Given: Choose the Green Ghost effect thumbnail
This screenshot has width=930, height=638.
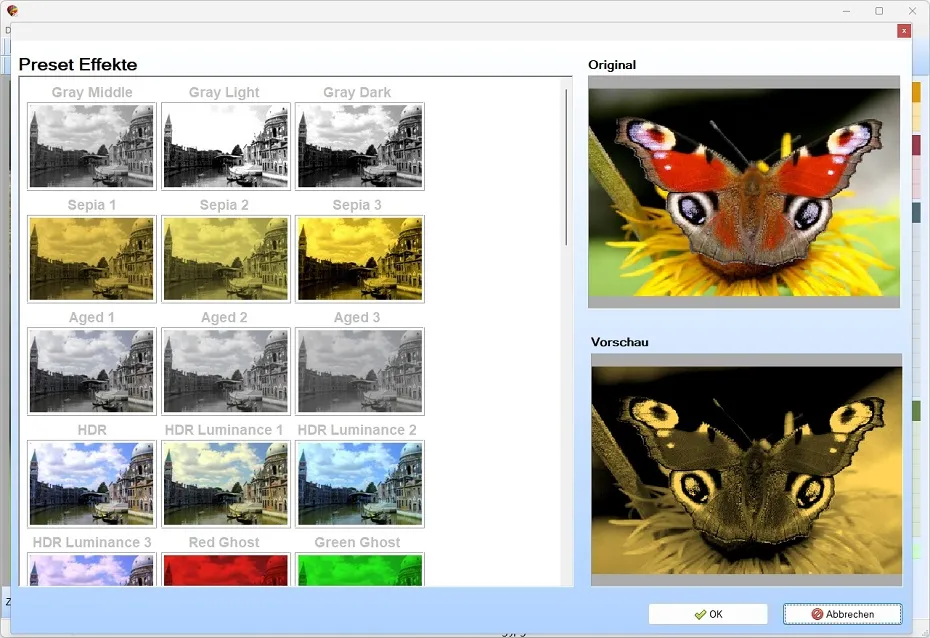Looking at the screenshot, I should coord(360,569).
